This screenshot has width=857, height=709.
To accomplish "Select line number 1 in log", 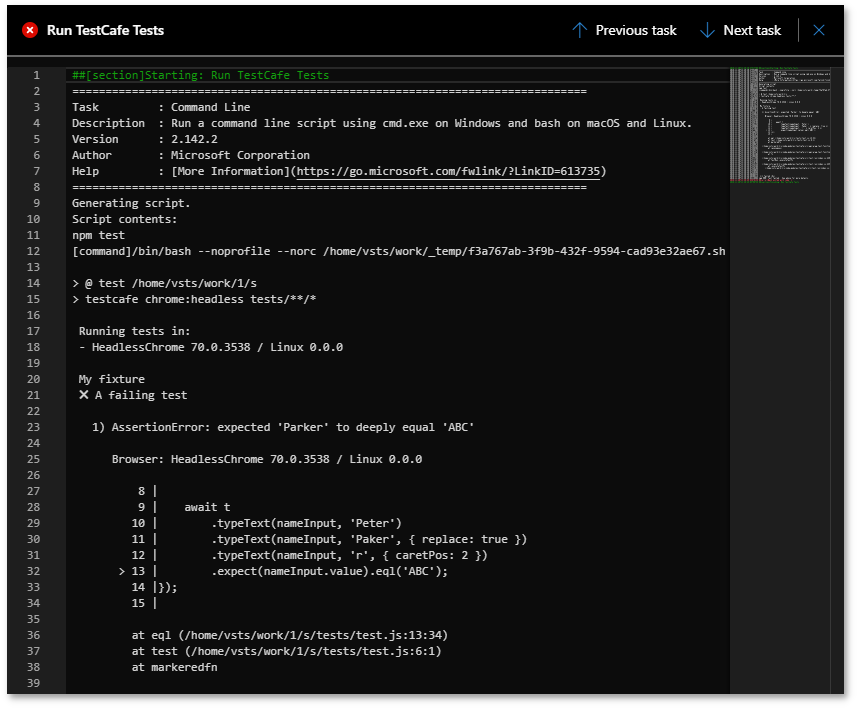I will [36, 75].
